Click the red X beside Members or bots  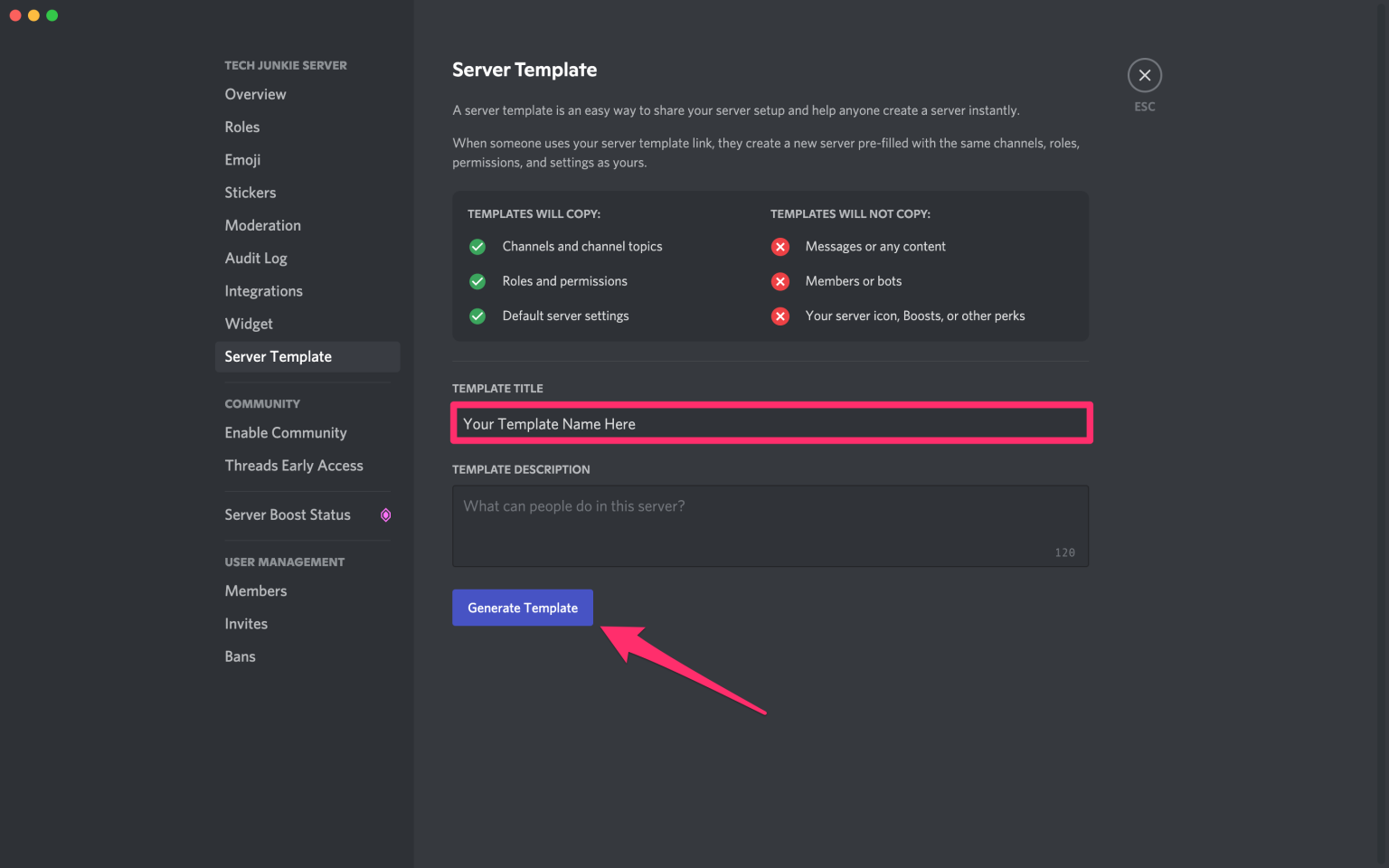click(x=780, y=281)
